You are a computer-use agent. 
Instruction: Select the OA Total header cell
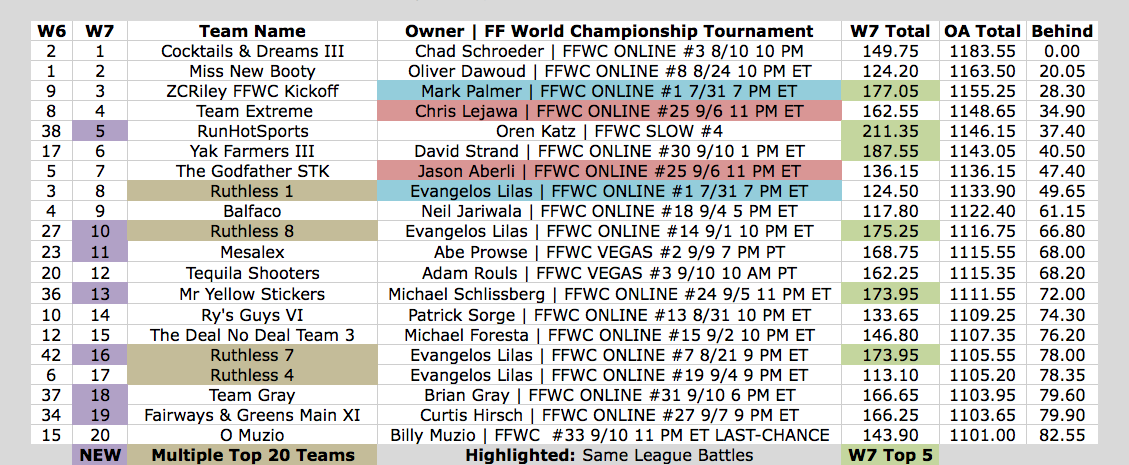(x=982, y=31)
